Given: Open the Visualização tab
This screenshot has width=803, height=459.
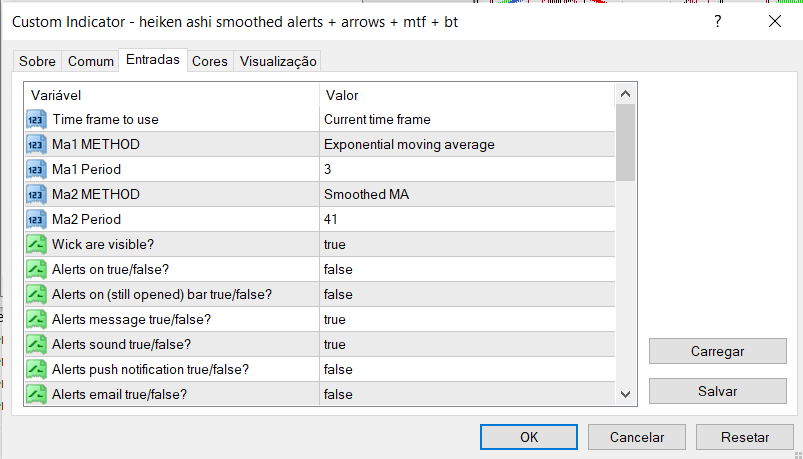Looking at the screenshot, I should (x=277, y=61).
